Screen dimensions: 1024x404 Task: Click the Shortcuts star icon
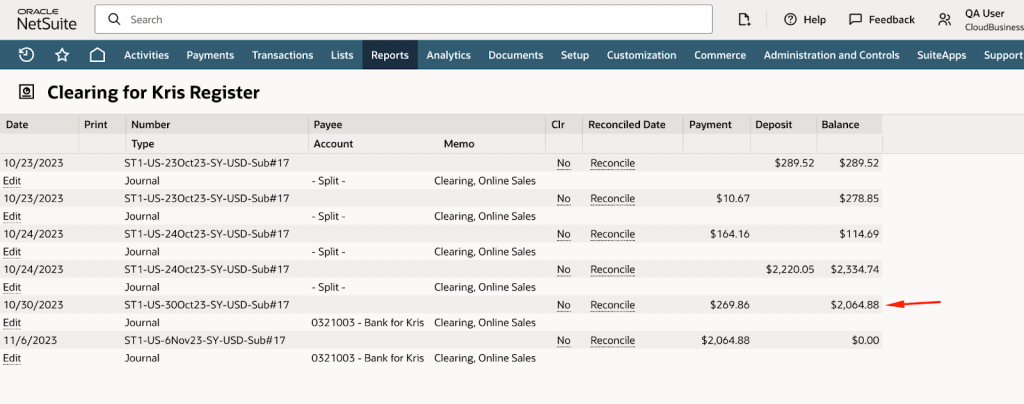point(62,55)
